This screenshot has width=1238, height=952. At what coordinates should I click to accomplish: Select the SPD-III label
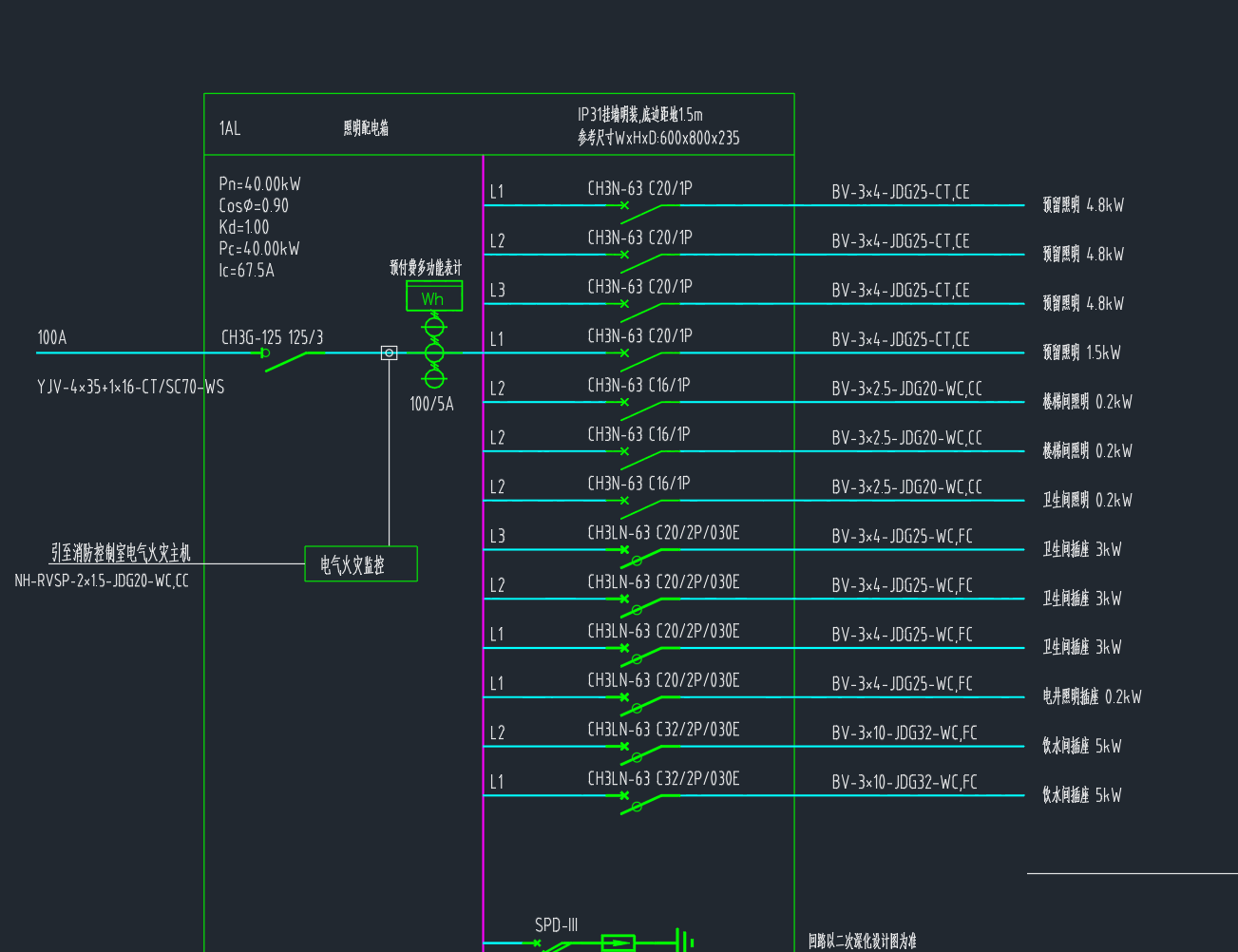point(556,924)
